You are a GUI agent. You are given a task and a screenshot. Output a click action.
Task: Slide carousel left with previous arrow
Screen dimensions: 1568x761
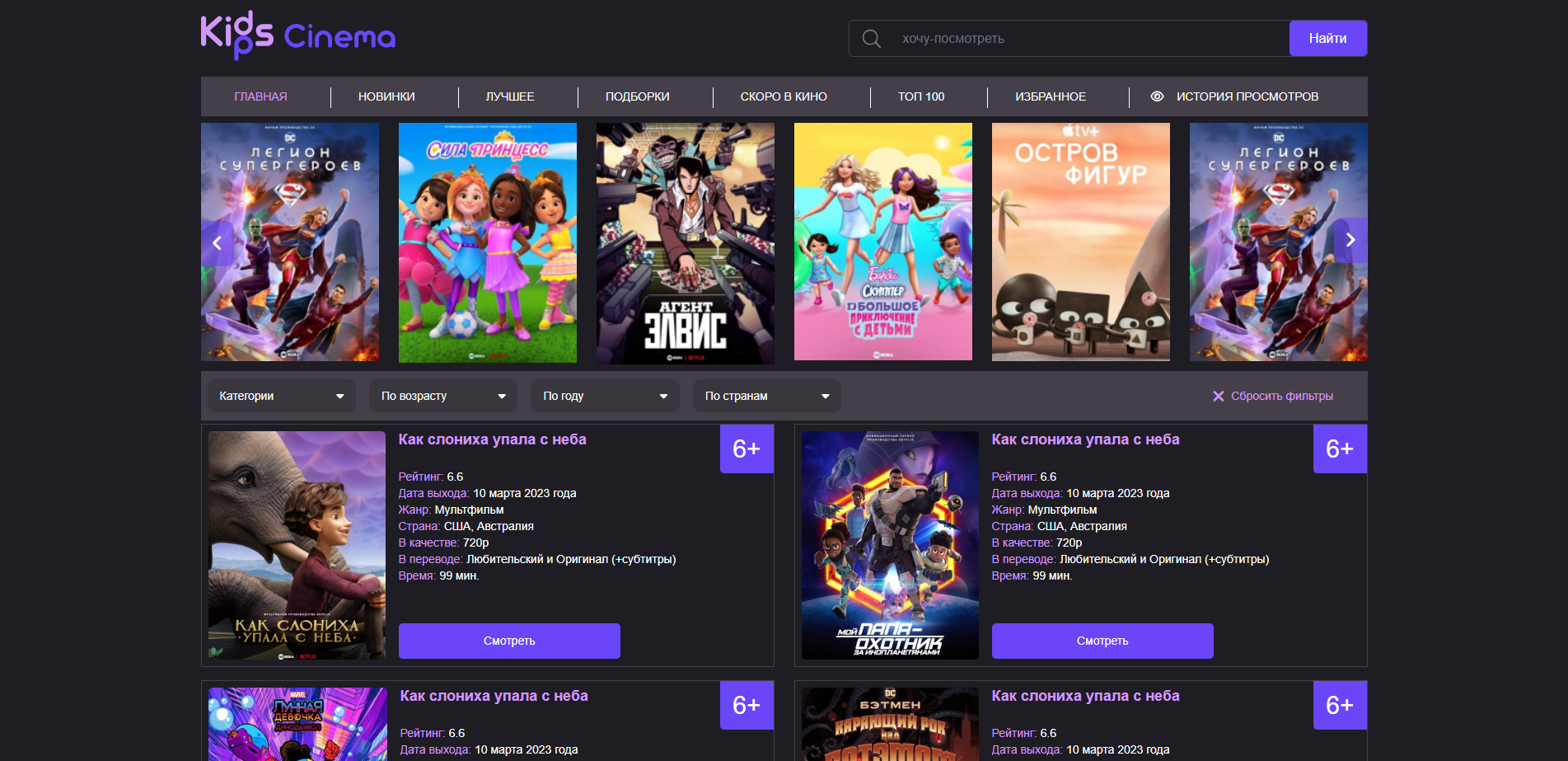click(218, 242)
